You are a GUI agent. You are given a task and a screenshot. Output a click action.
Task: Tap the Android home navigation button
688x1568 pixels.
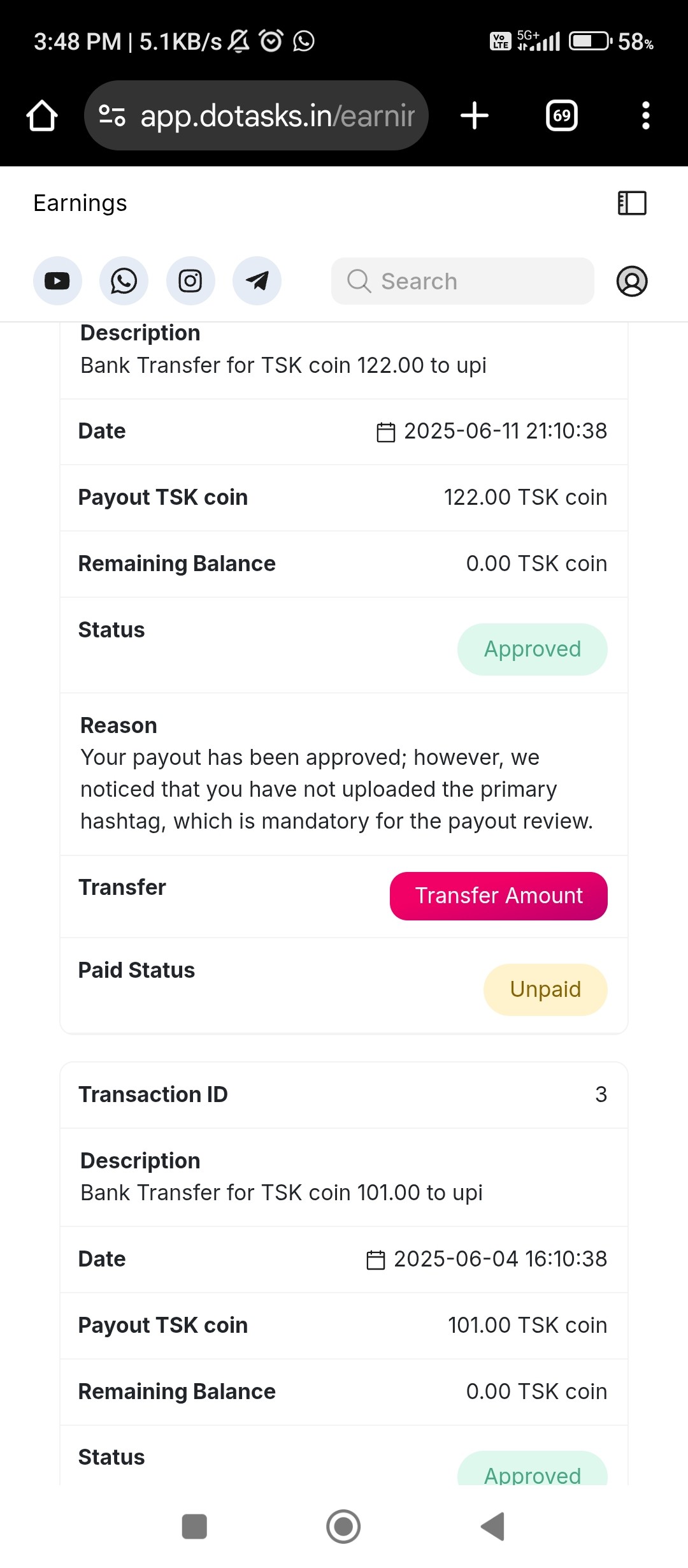click(x=343, y=1527)
